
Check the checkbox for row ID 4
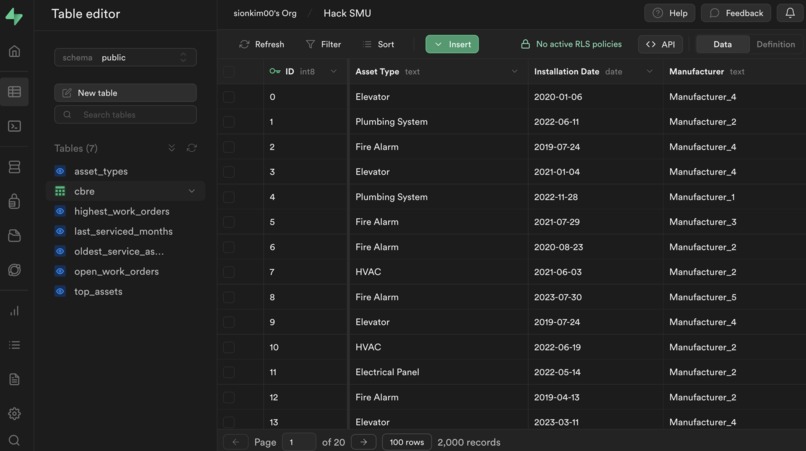tap(229, 197)
